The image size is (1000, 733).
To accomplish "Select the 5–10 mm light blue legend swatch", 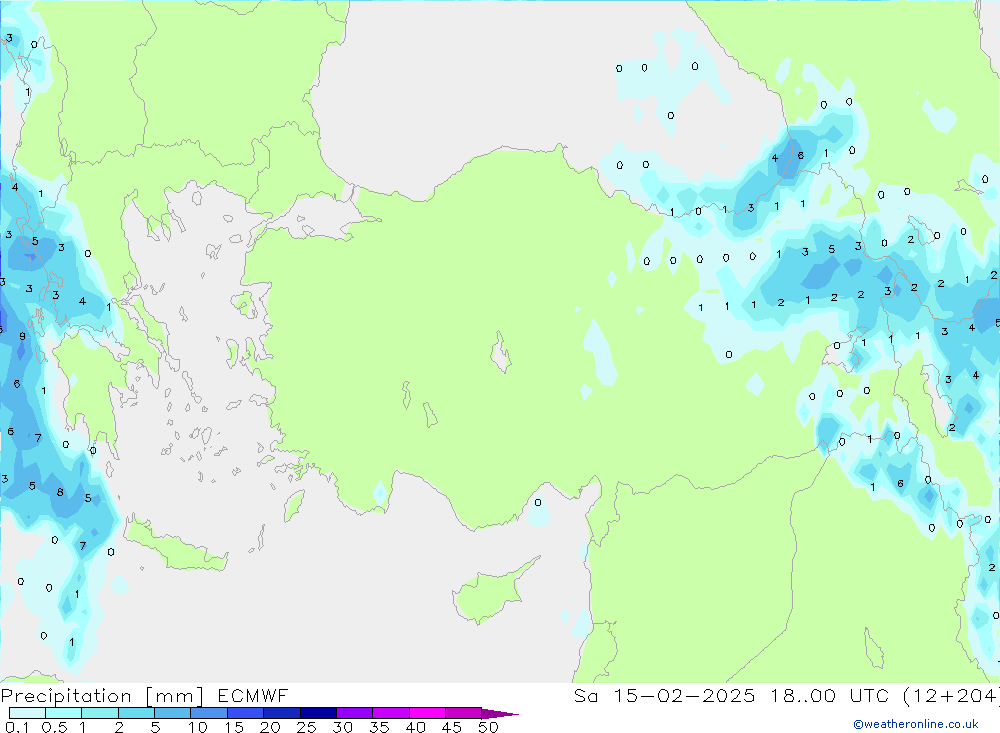I will [173, 713].
